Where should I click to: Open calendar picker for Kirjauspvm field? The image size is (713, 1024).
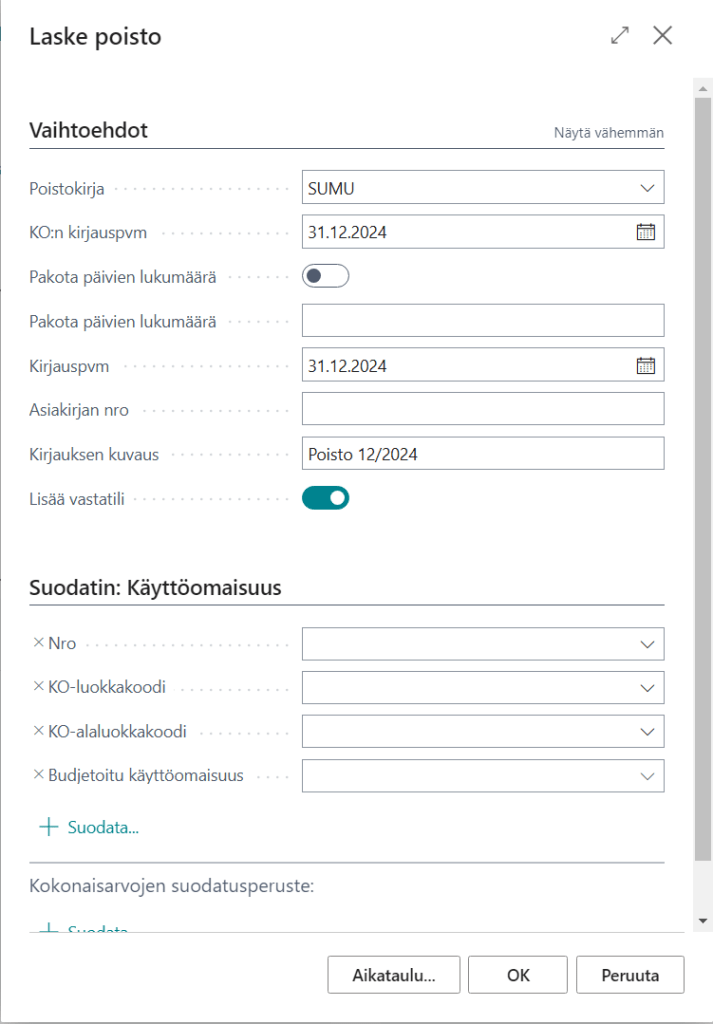pyautogui.click(x=646, y=366)
